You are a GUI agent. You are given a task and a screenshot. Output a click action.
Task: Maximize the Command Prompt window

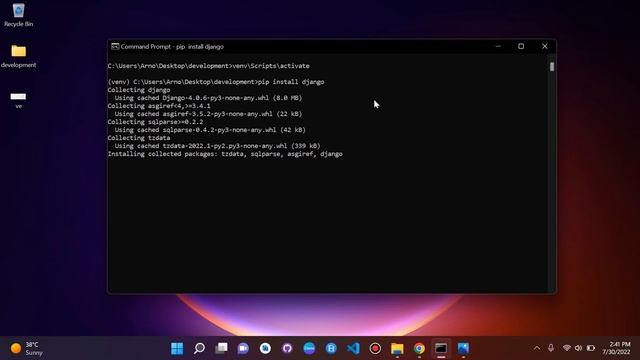(x=521, y=47)
